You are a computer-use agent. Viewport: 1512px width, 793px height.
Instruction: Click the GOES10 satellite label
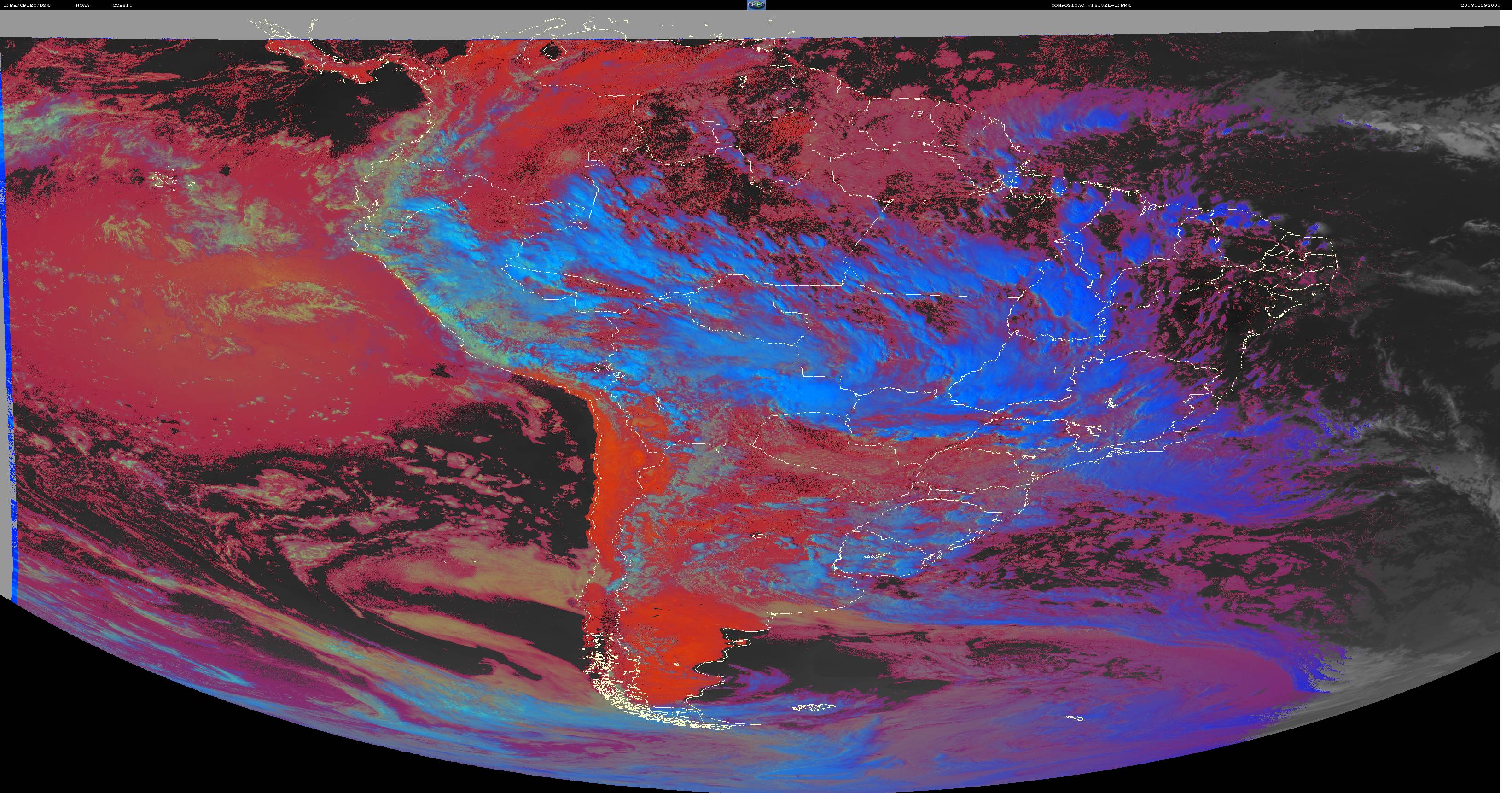point(122,5)
